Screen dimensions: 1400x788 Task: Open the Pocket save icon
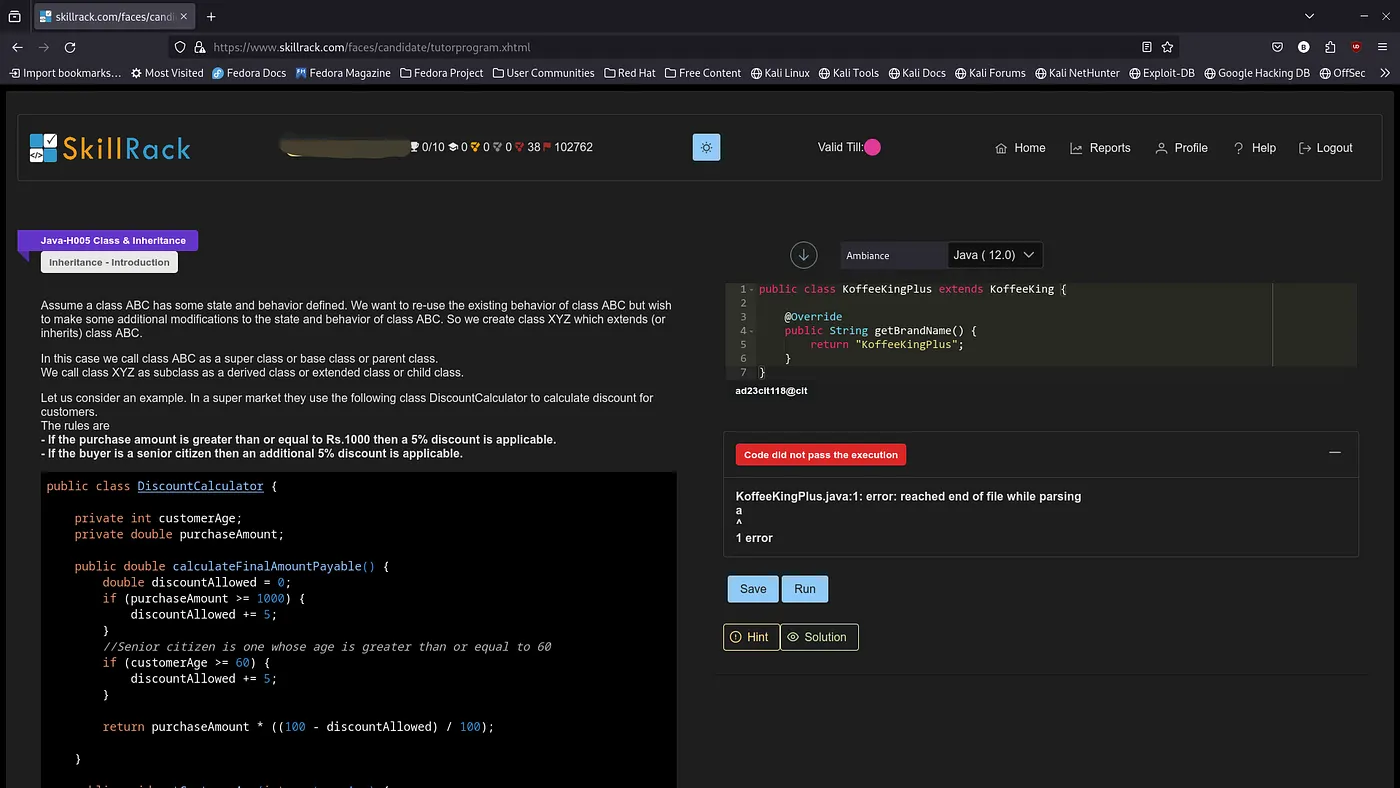(x=1277, y=47)
